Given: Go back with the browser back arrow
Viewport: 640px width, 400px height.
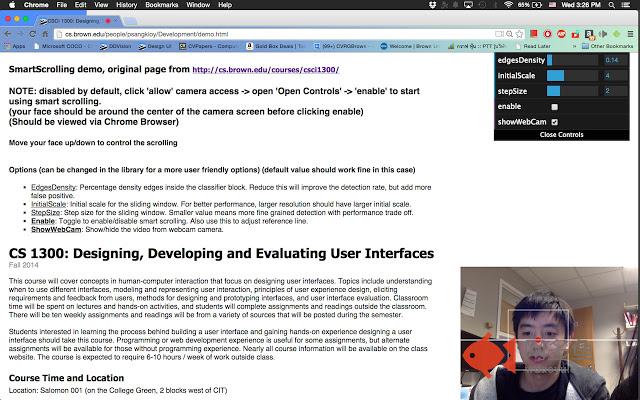Looking at the screenshot, I should point(8,34).
